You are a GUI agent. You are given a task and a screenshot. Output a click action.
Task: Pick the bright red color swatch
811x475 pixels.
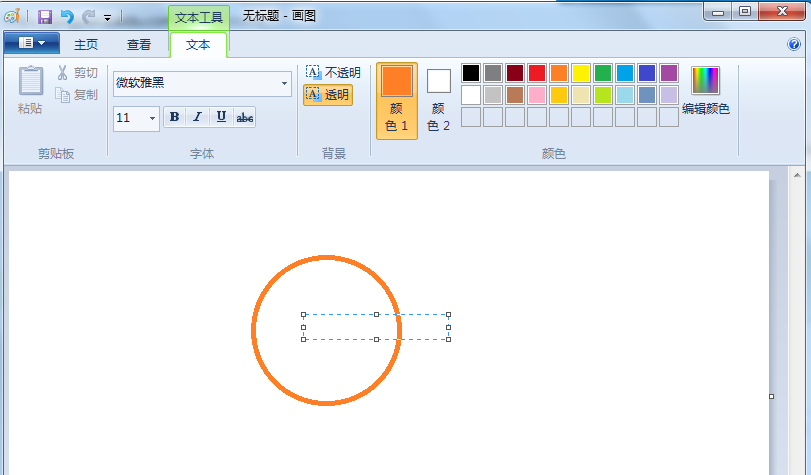[x=537, y=73]
